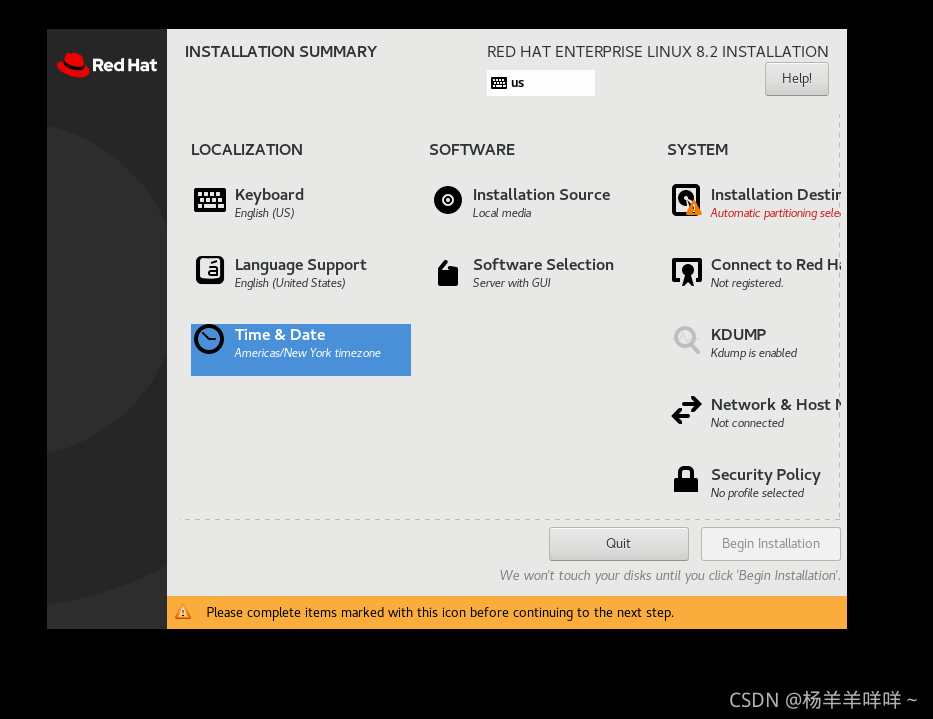Open the Network & Host Name title
The image size is (933, 719).
[x=775, y=404]
